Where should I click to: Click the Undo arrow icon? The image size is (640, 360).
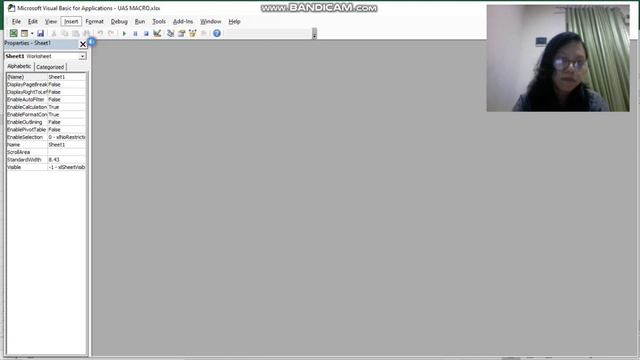tap(100, 33)
